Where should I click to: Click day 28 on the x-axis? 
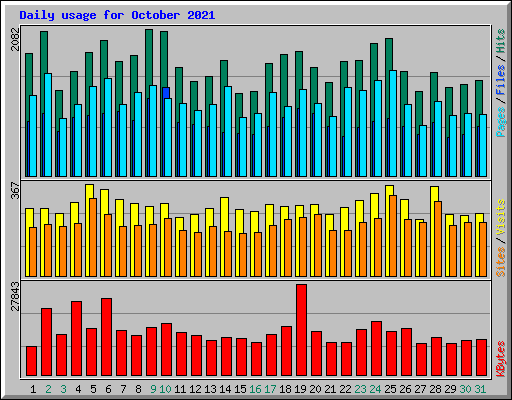(435, 389)
